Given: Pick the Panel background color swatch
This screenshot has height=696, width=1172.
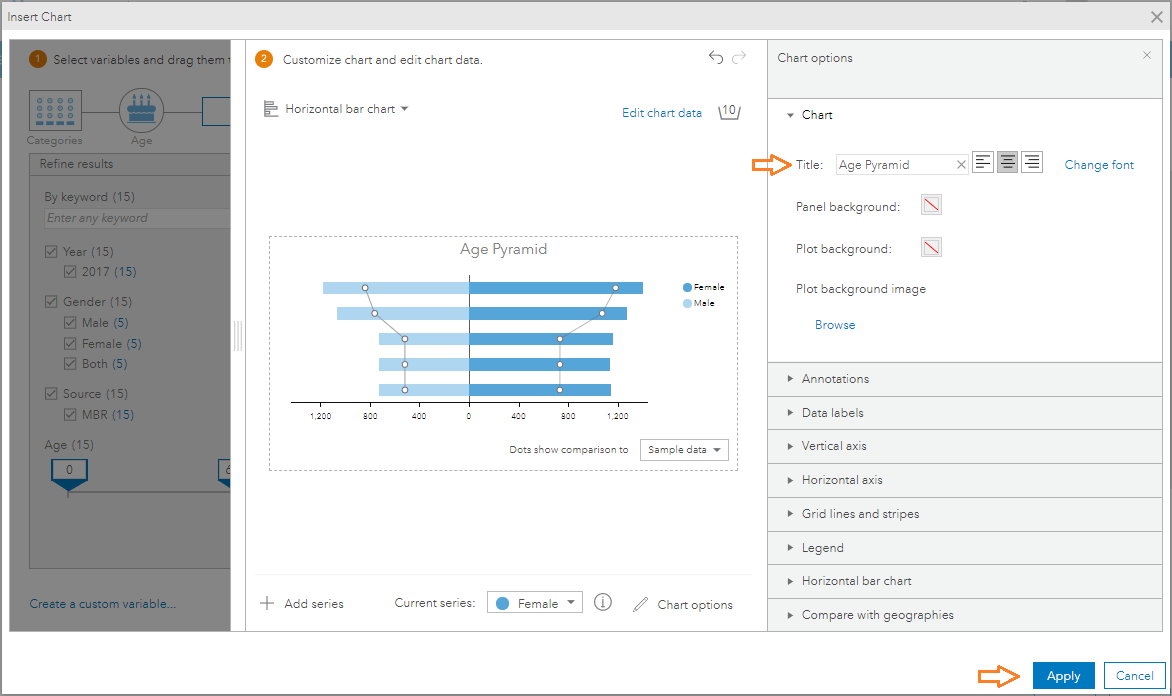Looking at the screenshot, I should click(931, 205).
